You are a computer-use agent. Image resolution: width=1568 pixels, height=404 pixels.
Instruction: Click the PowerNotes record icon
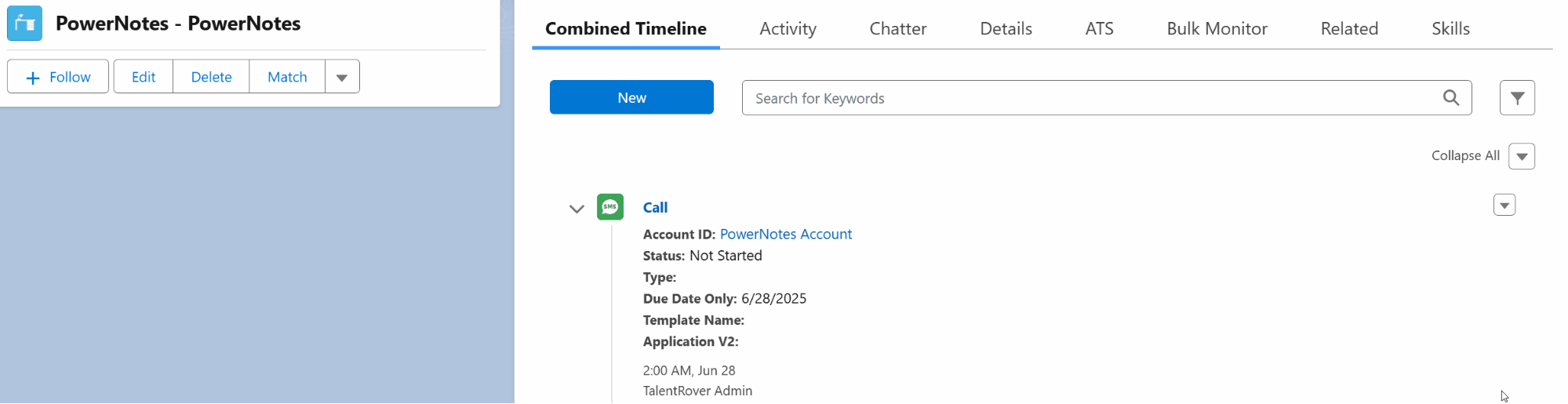pyautogui.click(x=24, y=24)
